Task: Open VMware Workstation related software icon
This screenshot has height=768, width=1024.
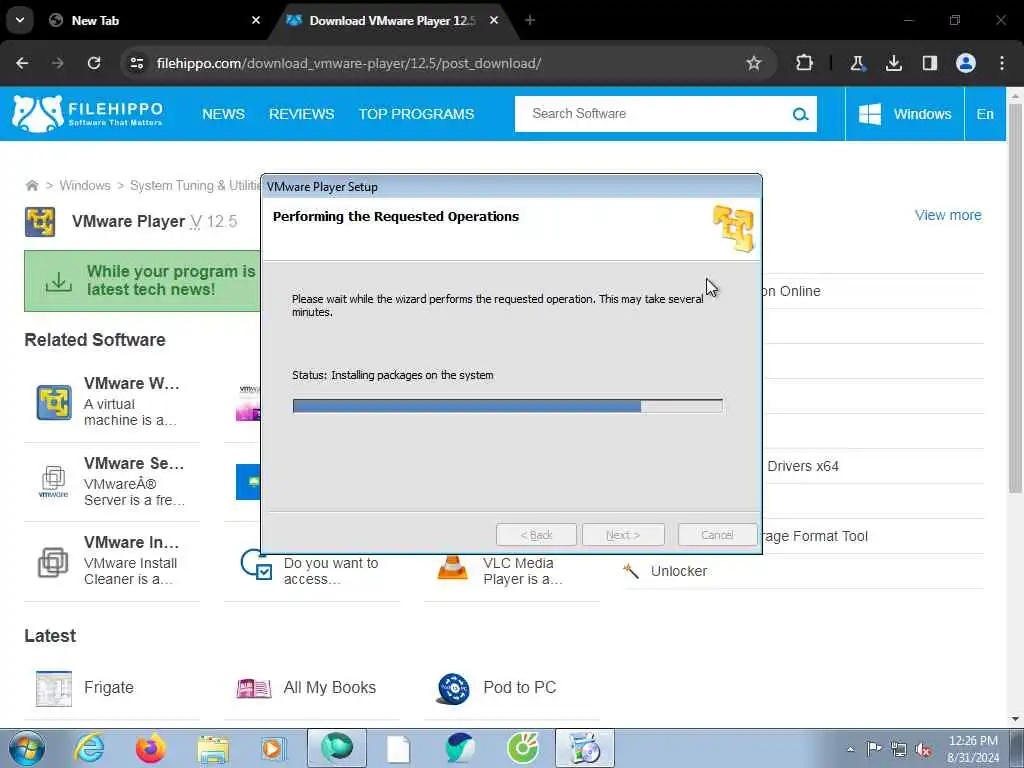Action: coord(54,402)
